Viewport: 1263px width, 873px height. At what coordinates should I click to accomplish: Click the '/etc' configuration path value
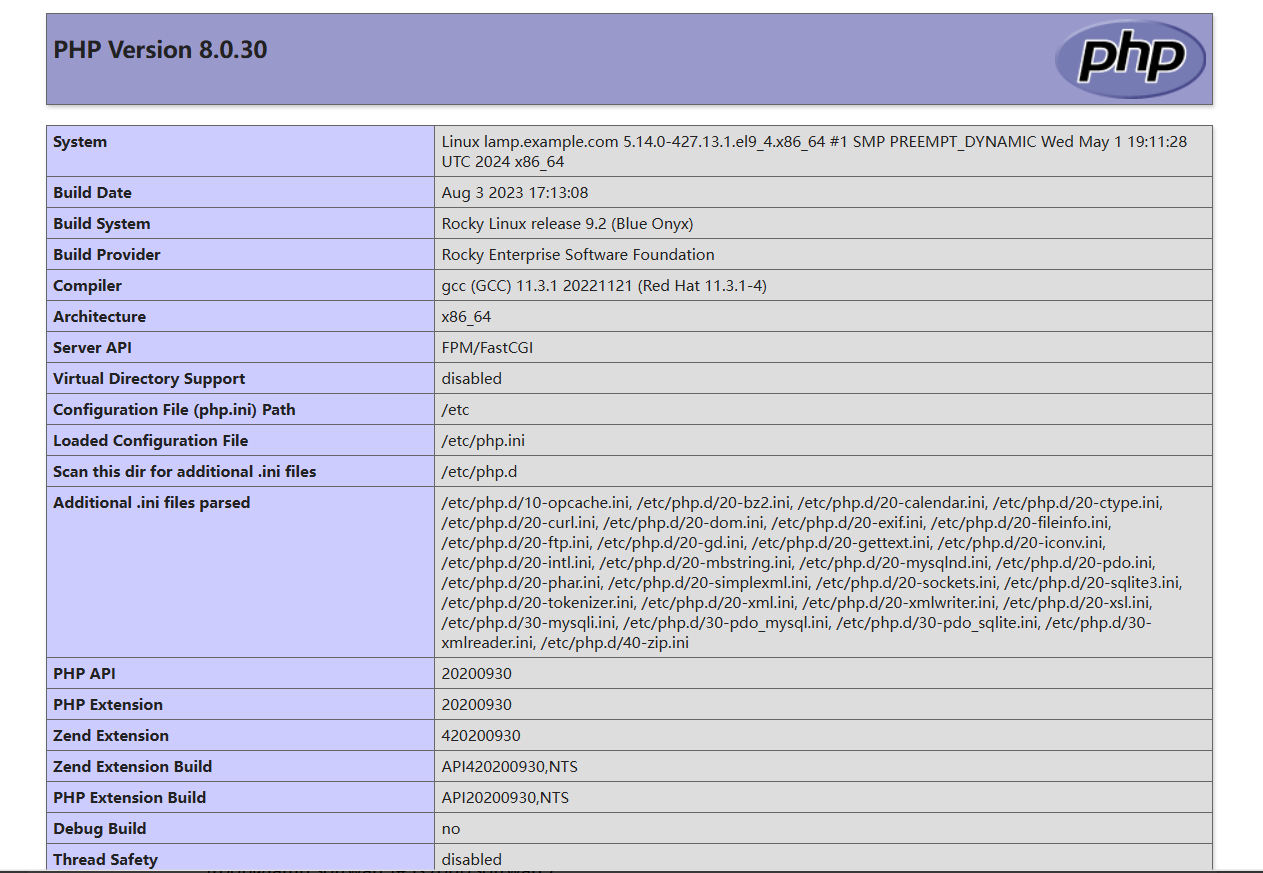455,410
